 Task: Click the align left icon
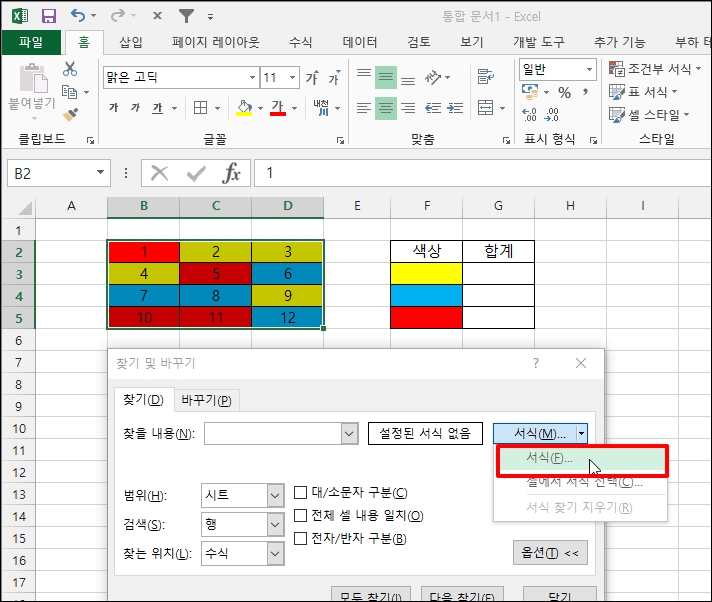pyautogui.click(x=364, y=108)
